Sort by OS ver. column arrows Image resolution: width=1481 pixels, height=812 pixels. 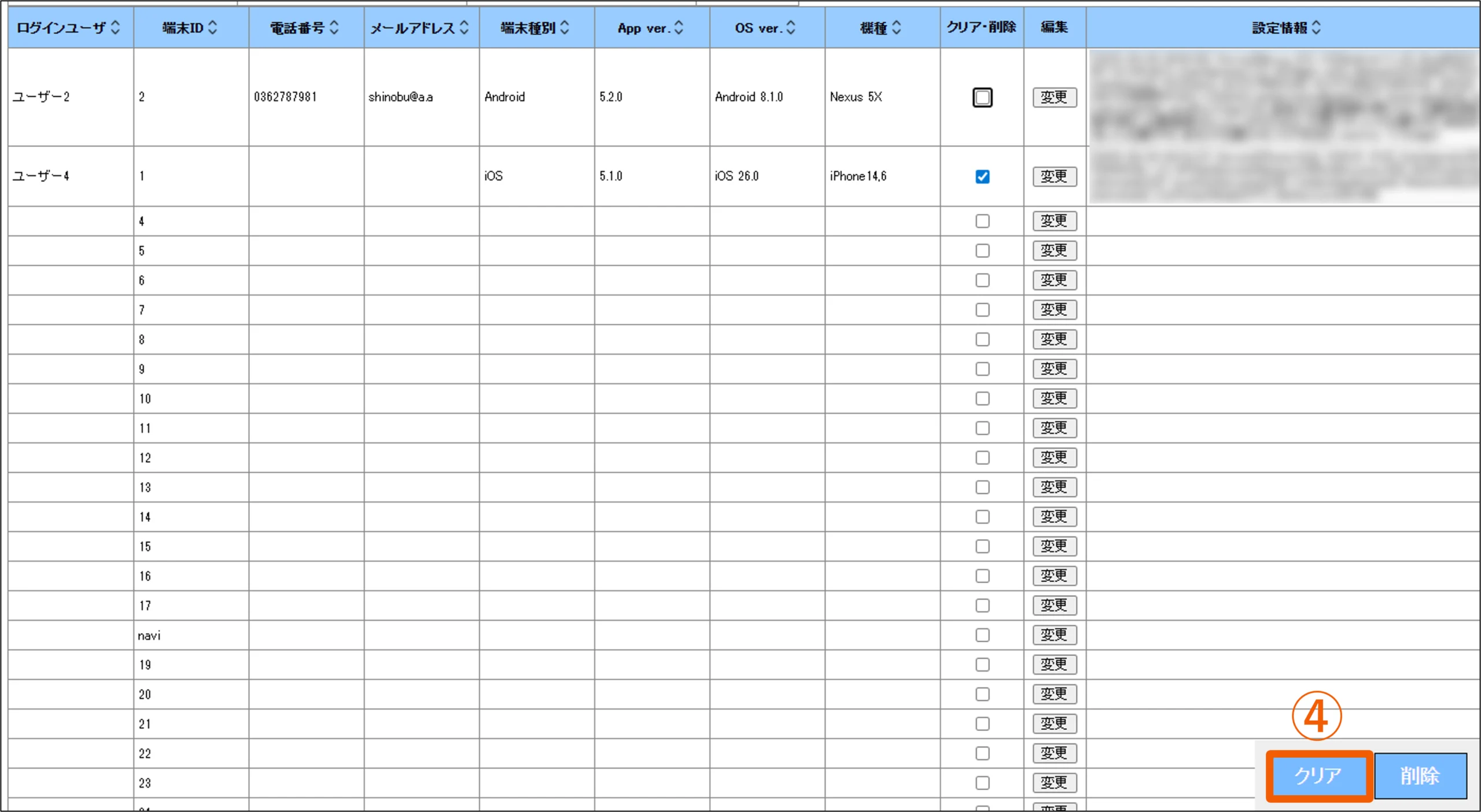[791, 27]
